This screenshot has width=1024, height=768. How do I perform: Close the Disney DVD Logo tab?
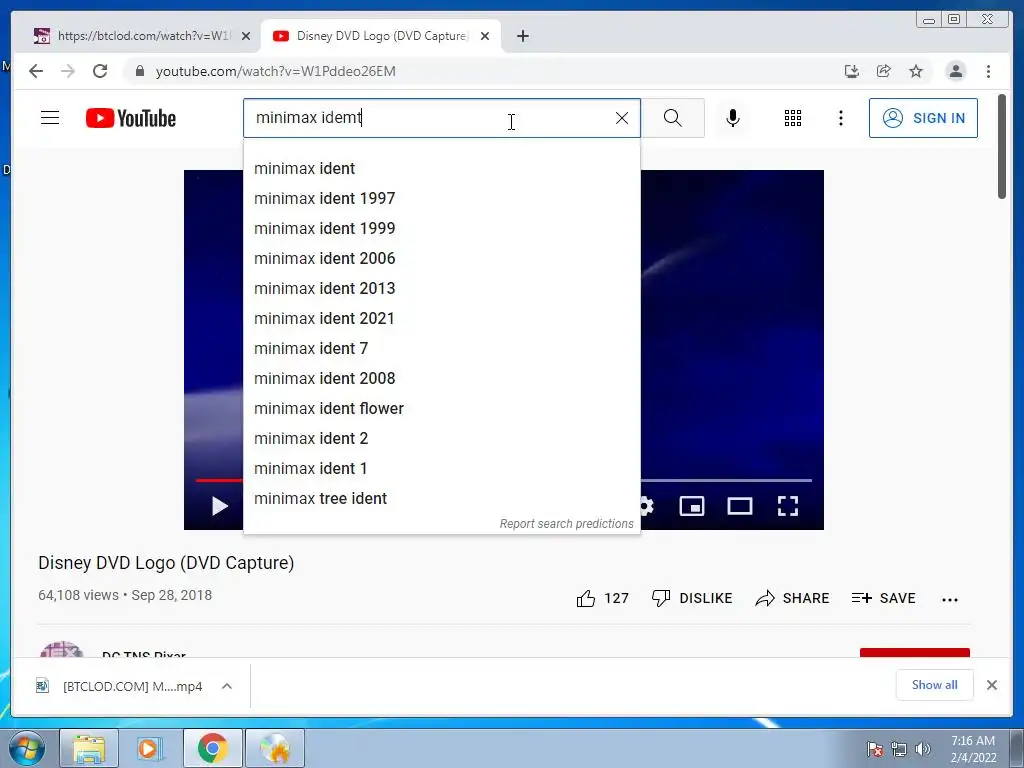[x=485, y=36]
